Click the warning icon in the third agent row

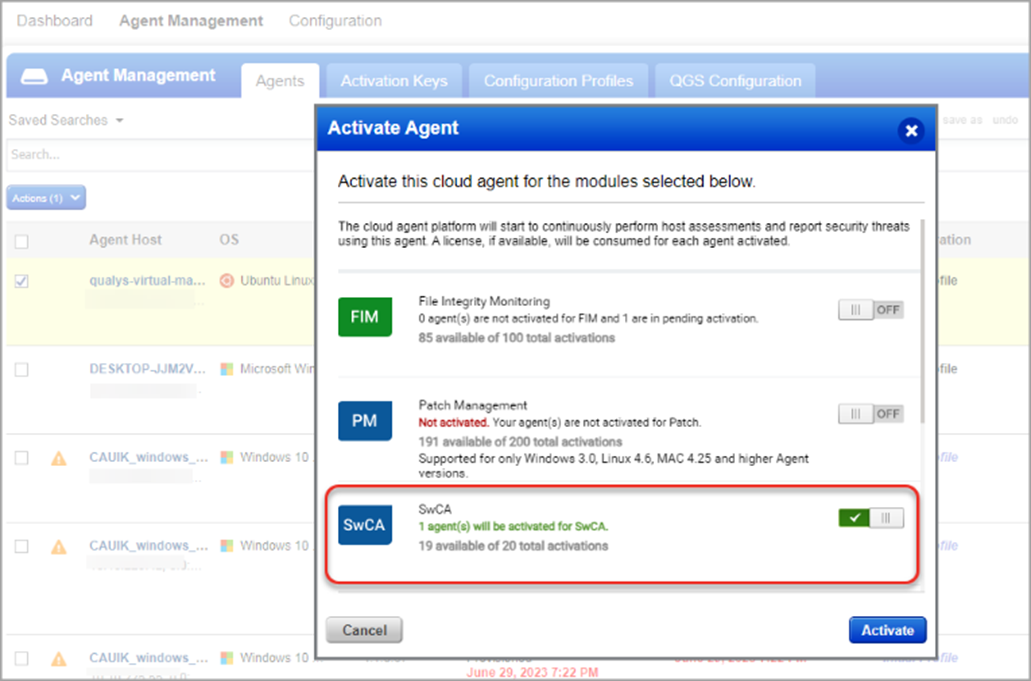coord(59,458)
